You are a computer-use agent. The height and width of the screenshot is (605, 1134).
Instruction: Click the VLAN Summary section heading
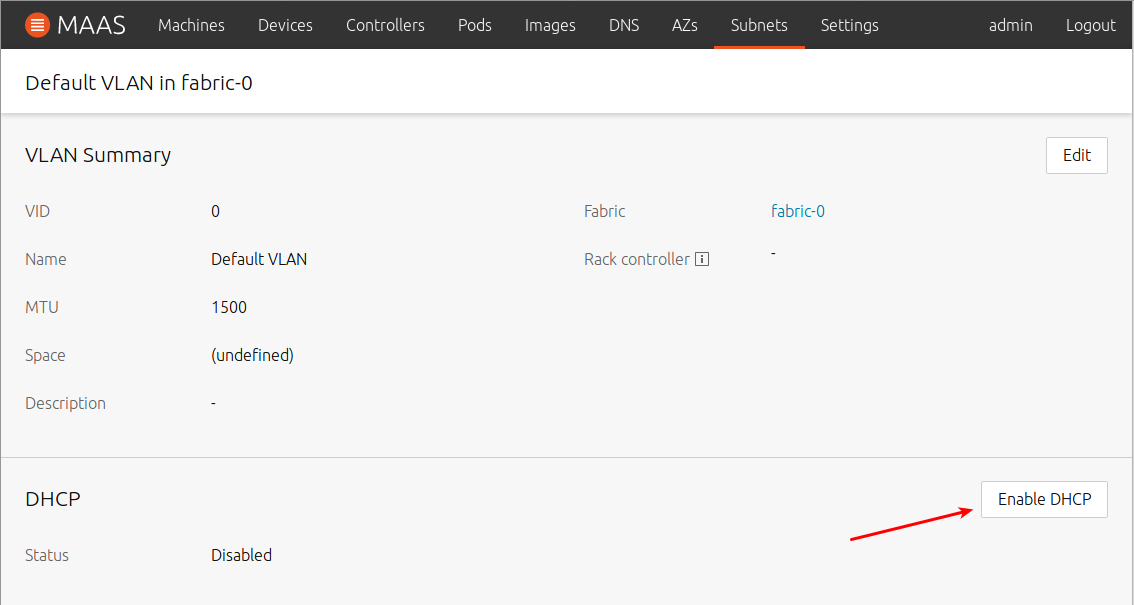(98, 155)
